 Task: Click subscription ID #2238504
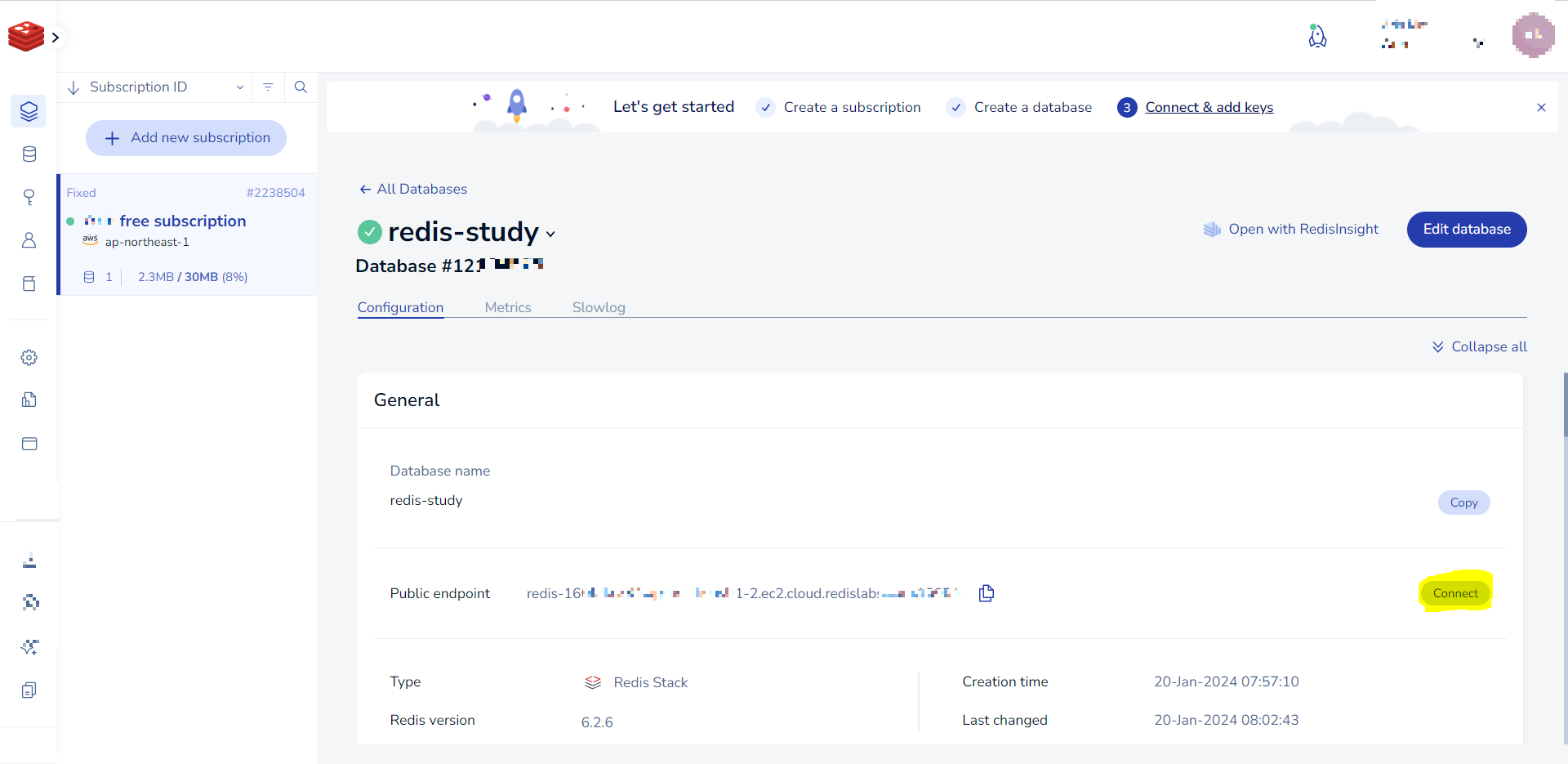[x=276, y=193]
